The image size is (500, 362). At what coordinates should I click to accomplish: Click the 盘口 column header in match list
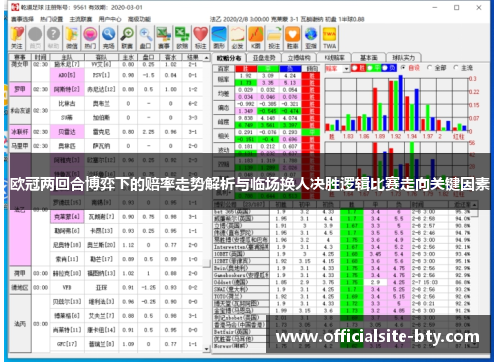pyautogui.click(x=148, y=57)
